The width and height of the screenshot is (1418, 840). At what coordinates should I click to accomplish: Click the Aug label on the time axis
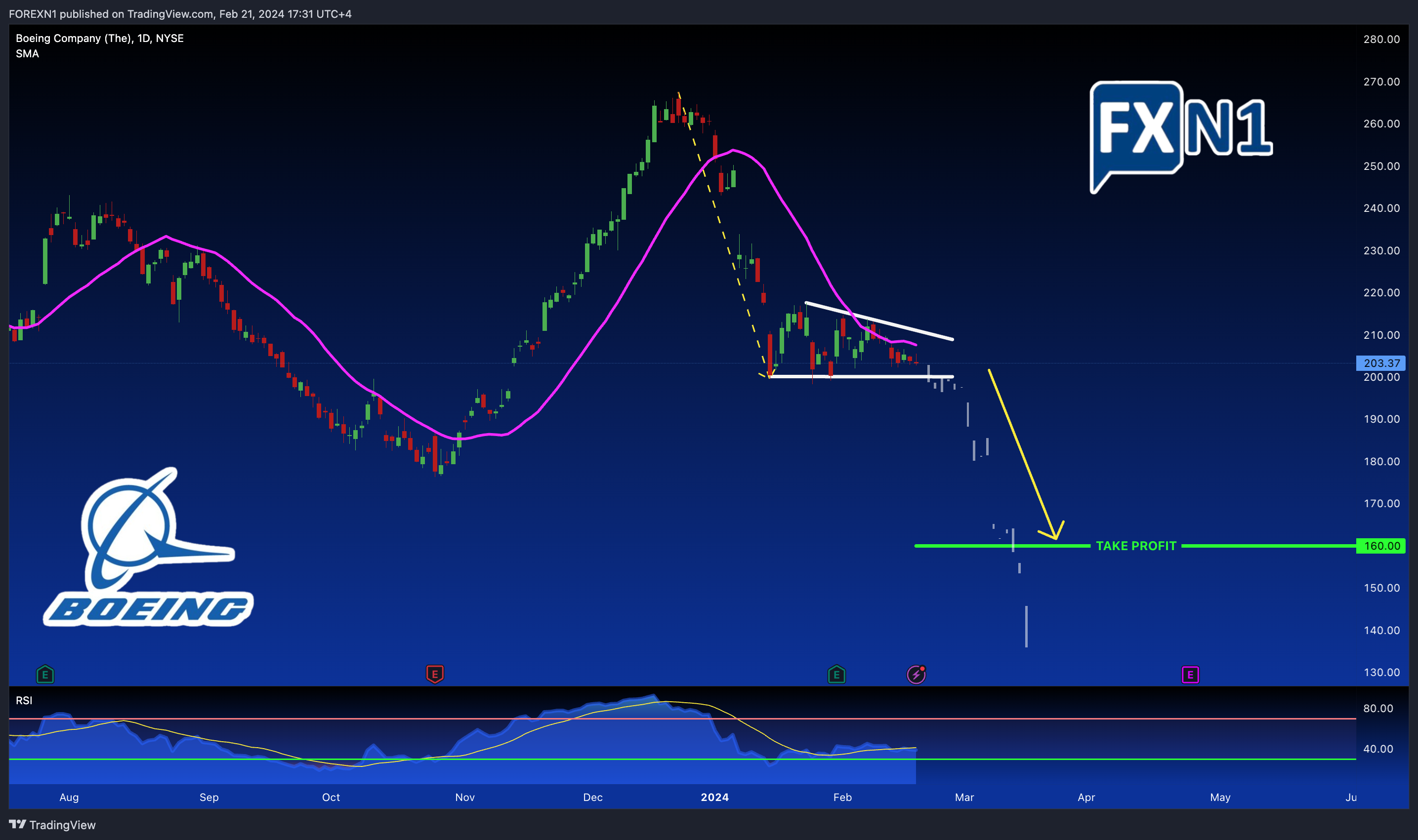[x=69, y=797]
